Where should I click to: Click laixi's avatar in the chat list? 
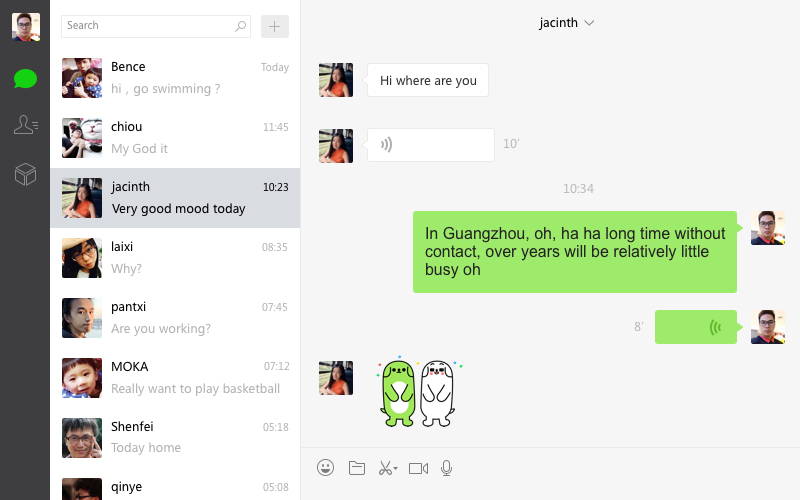click(x=82, y=258)
